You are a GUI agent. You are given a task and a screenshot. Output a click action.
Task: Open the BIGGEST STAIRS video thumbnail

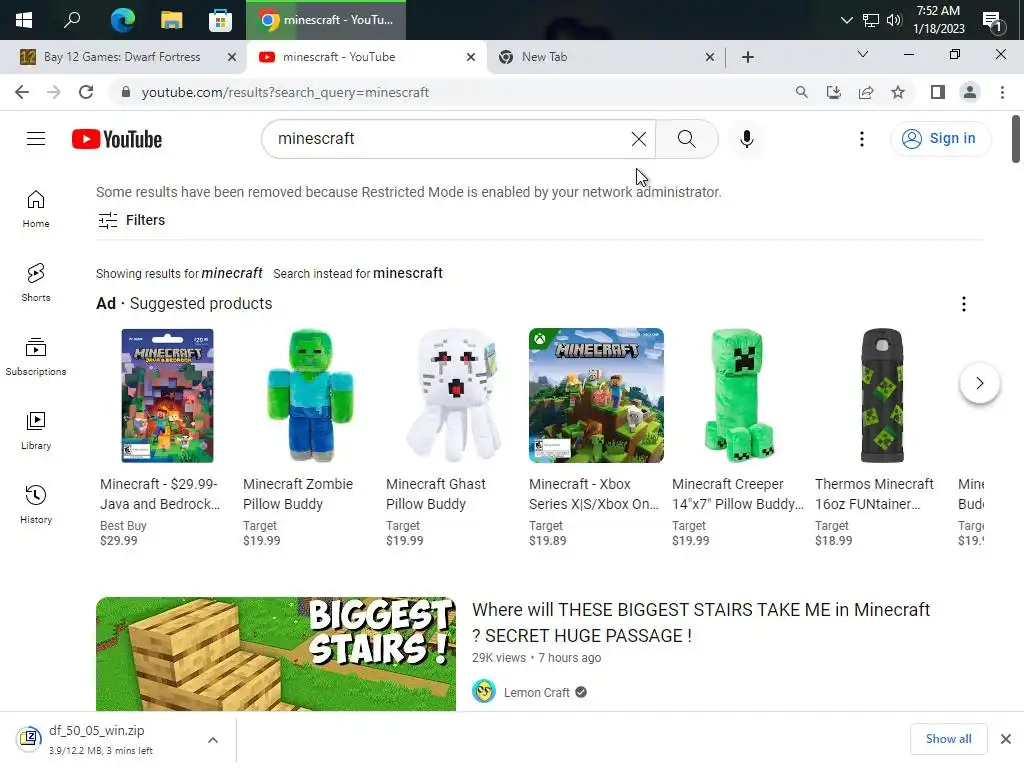pos(276,654)
